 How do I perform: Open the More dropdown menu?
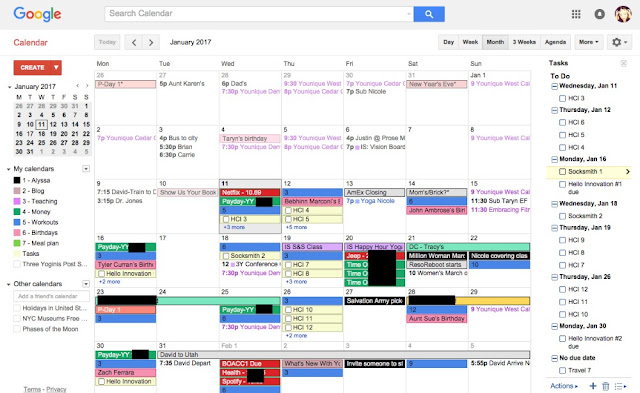(x=589, y=42)
